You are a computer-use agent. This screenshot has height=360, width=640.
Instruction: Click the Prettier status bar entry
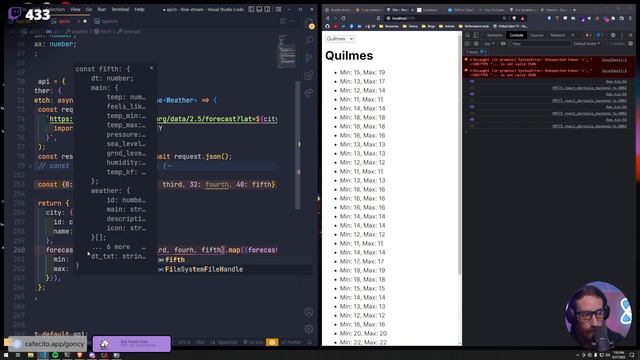[x=292, y=342]
